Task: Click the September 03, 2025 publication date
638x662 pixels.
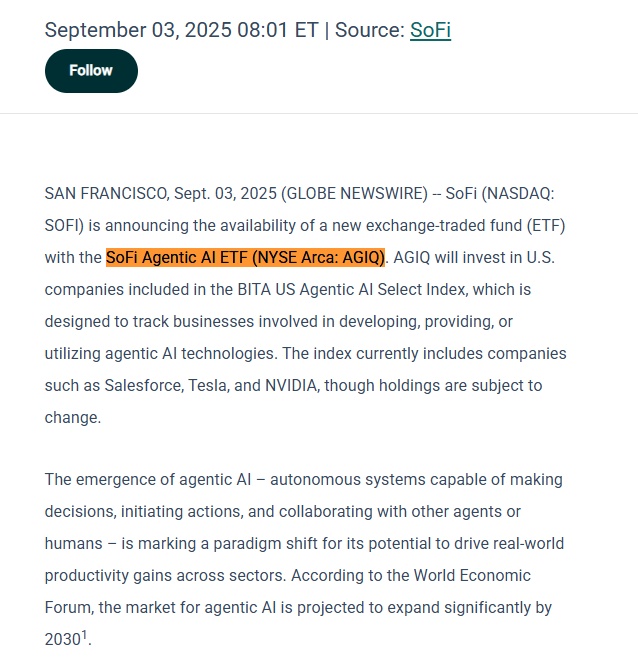Action: (138, 30)
